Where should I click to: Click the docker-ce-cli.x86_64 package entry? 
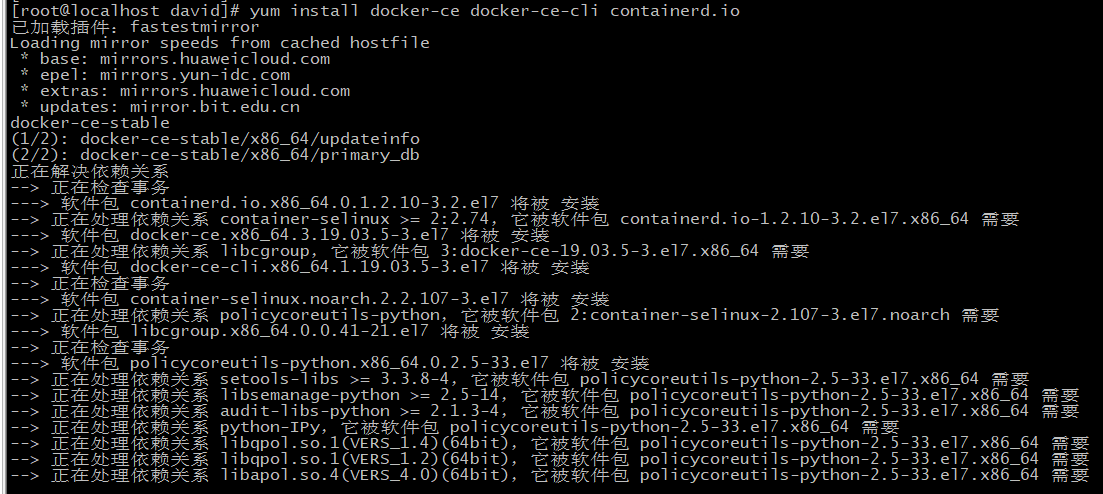(310, 267)
